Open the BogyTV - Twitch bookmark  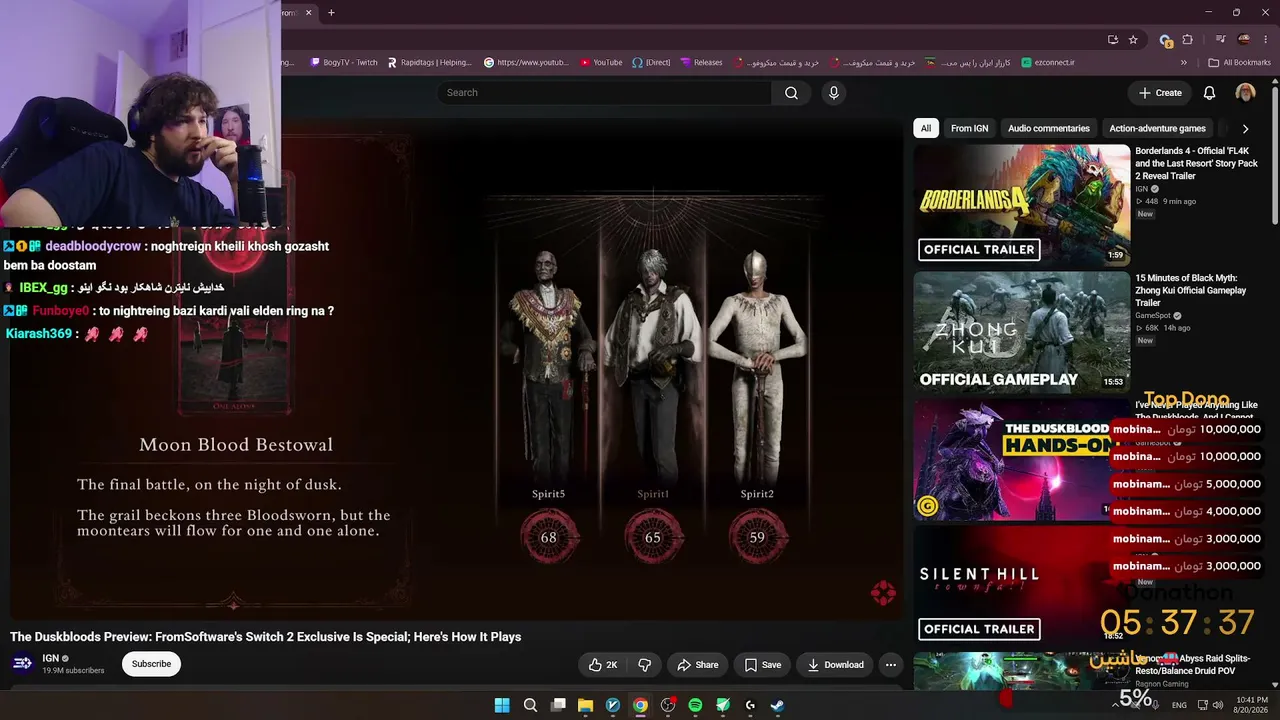(x=343, y=63)
